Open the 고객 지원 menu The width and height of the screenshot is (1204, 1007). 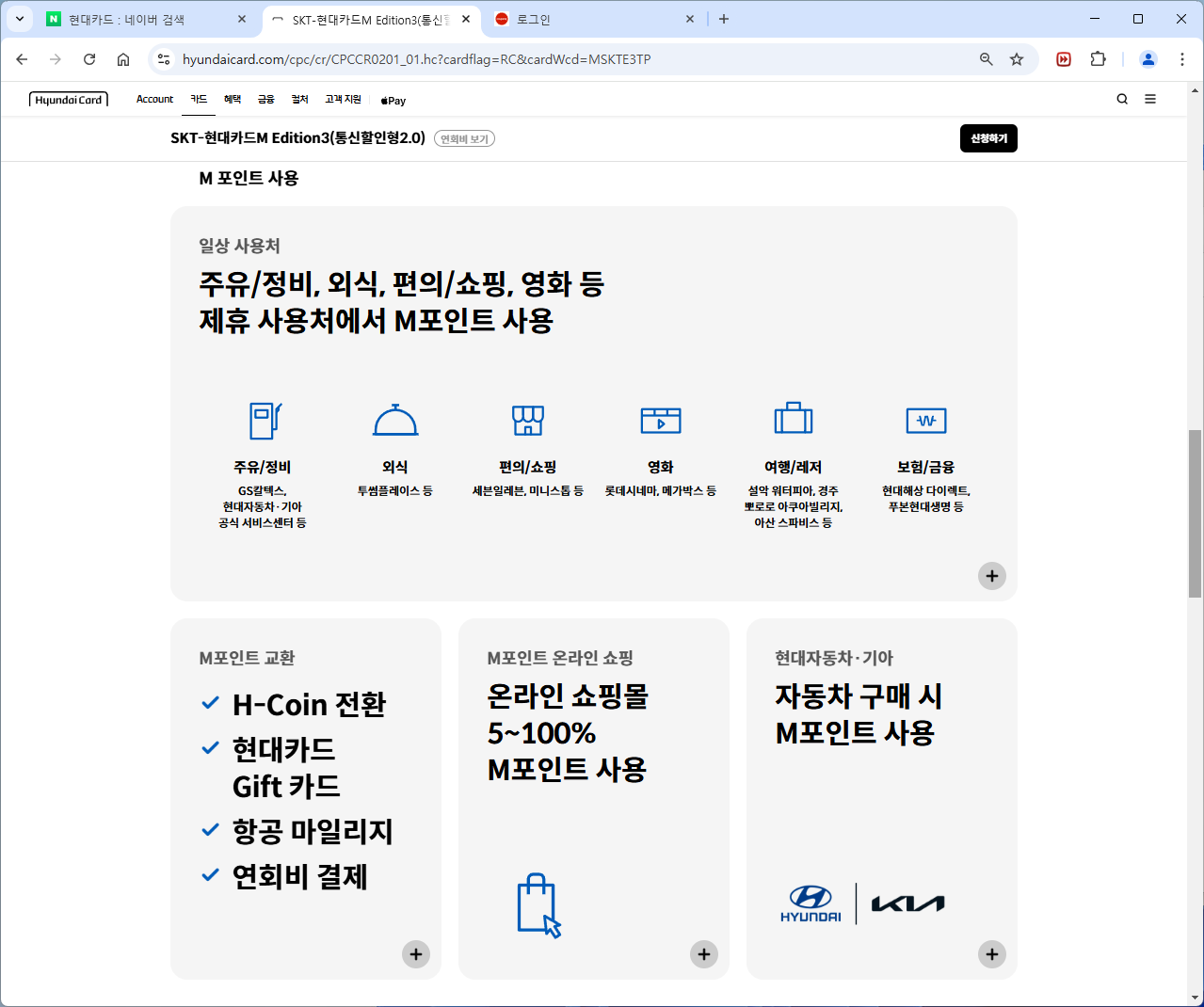click(344, 99)
